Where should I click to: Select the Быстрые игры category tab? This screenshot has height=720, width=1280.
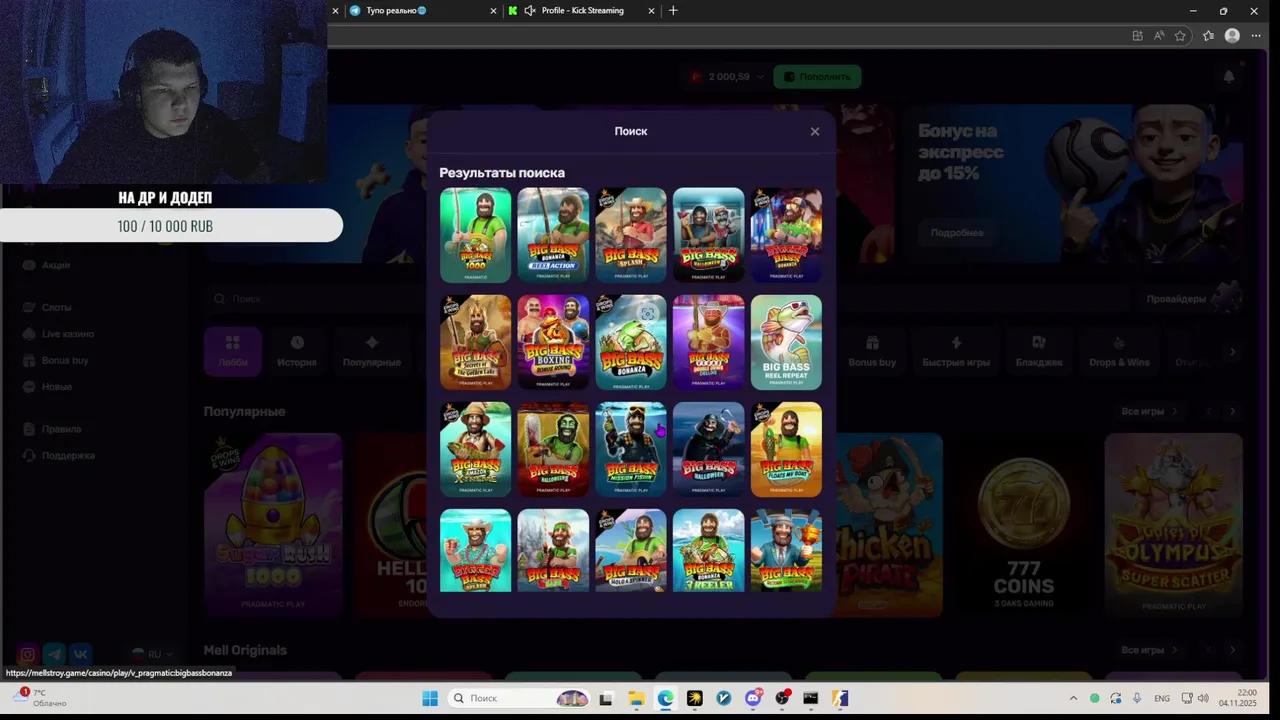956,352
